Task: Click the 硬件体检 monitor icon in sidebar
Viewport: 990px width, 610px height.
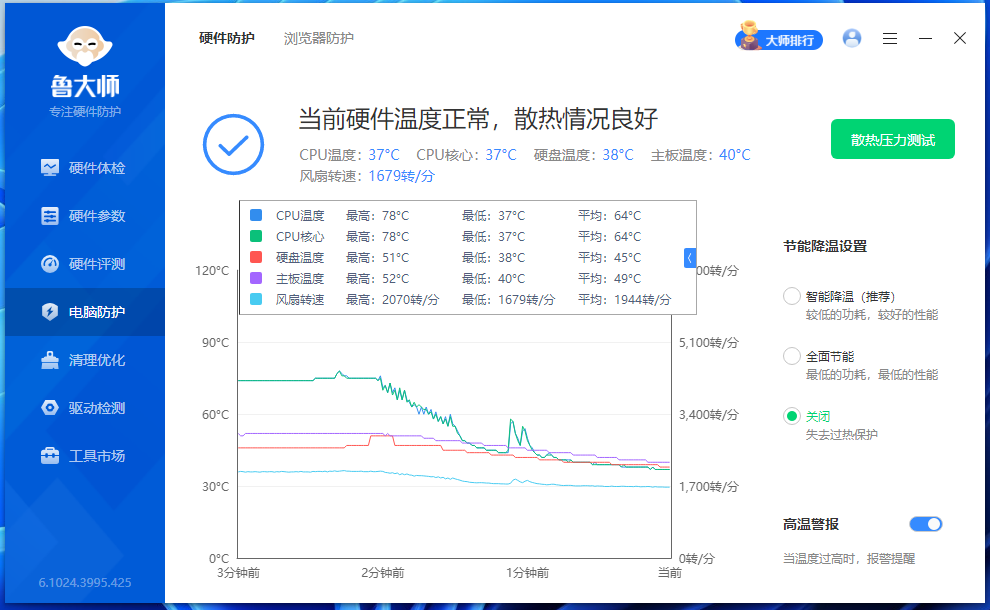Action: point(50,167)
